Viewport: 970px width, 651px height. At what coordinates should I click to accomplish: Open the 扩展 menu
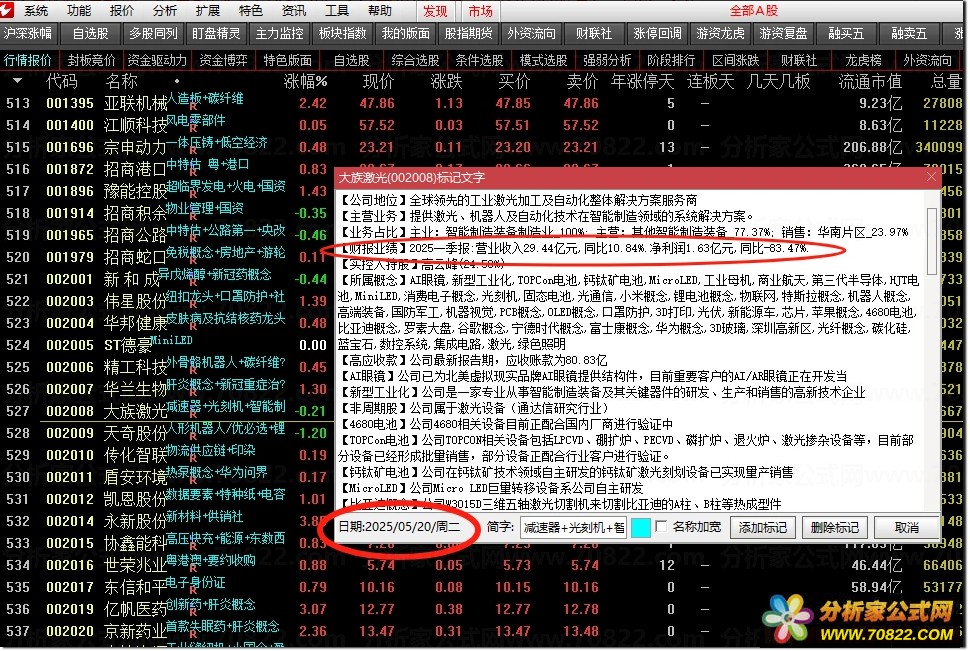[x=207, y=10]
